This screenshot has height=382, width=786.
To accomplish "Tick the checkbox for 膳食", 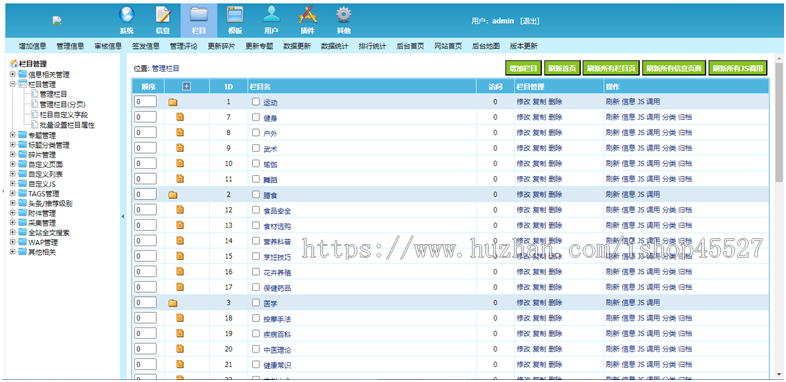I will [x=256, y=195].
